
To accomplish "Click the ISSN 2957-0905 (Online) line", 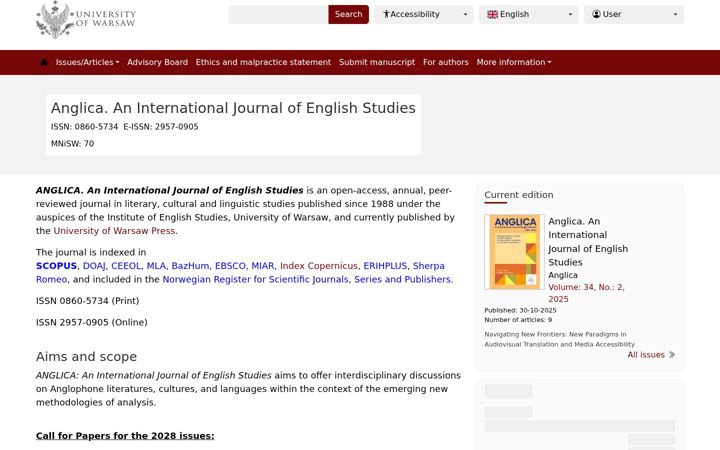I will coord(92,322).
